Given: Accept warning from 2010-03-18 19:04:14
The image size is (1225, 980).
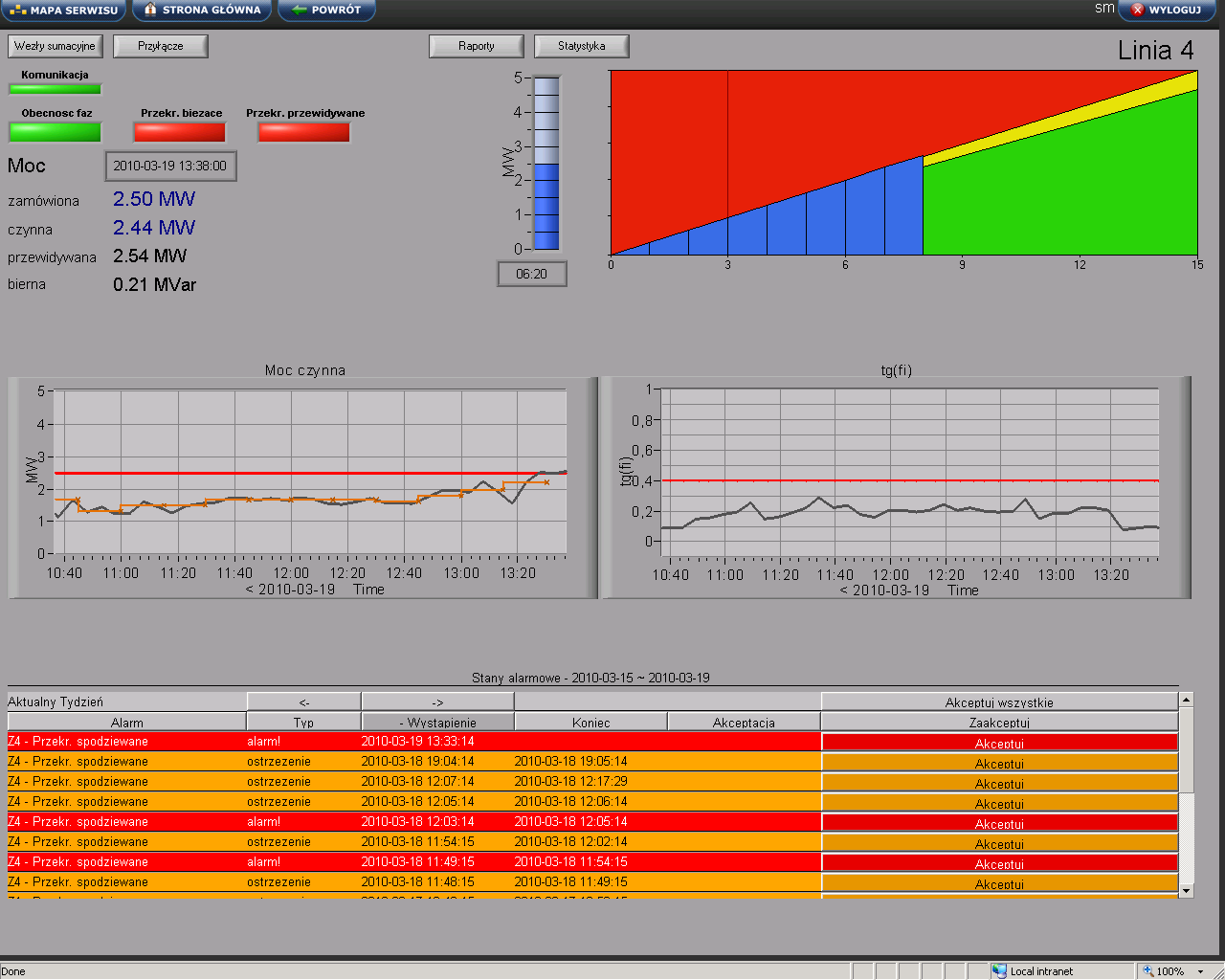Looking at the screenshot, I should pos(999,763).
